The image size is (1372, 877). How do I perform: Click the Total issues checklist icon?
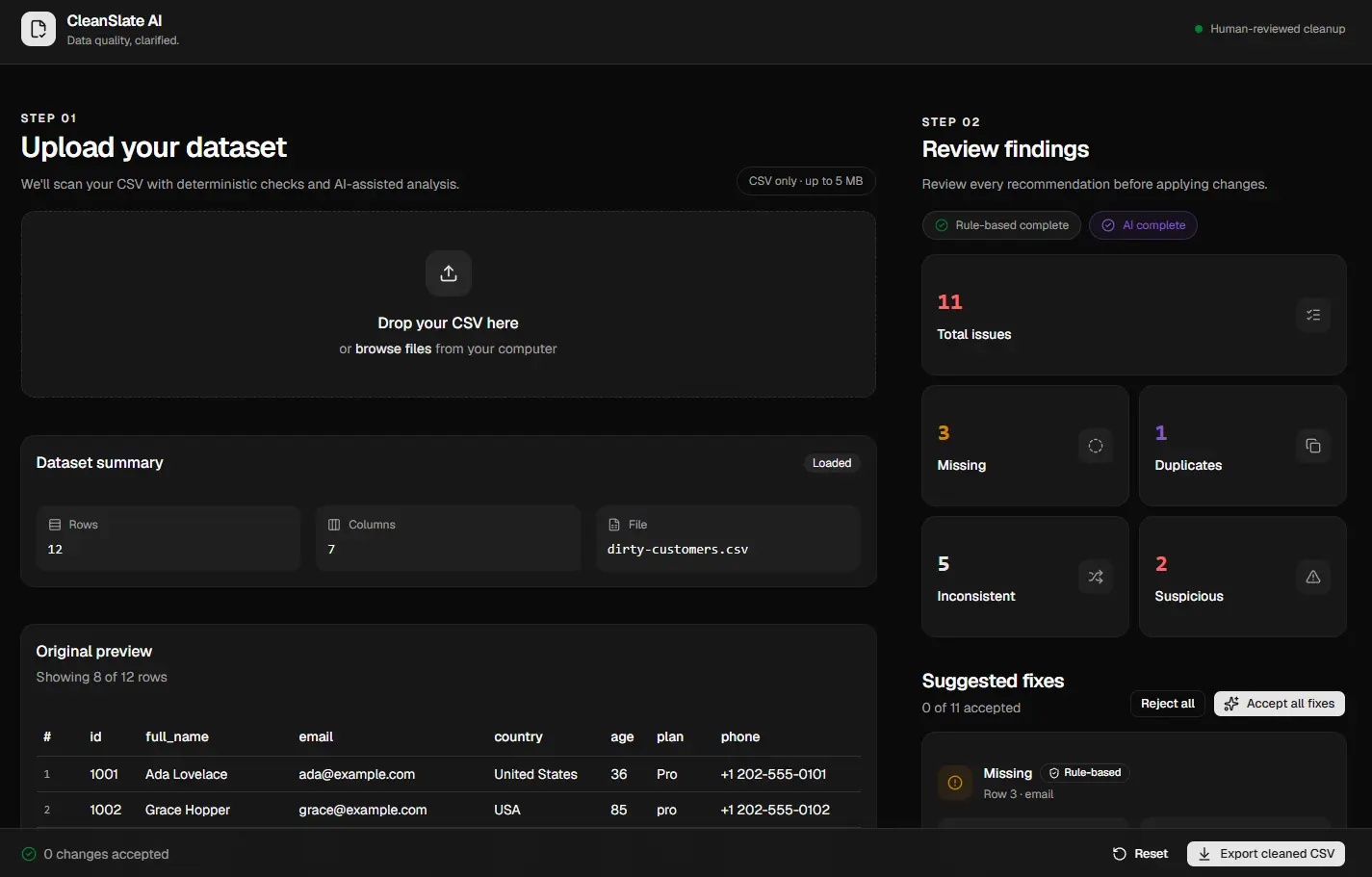[1313, 315]
